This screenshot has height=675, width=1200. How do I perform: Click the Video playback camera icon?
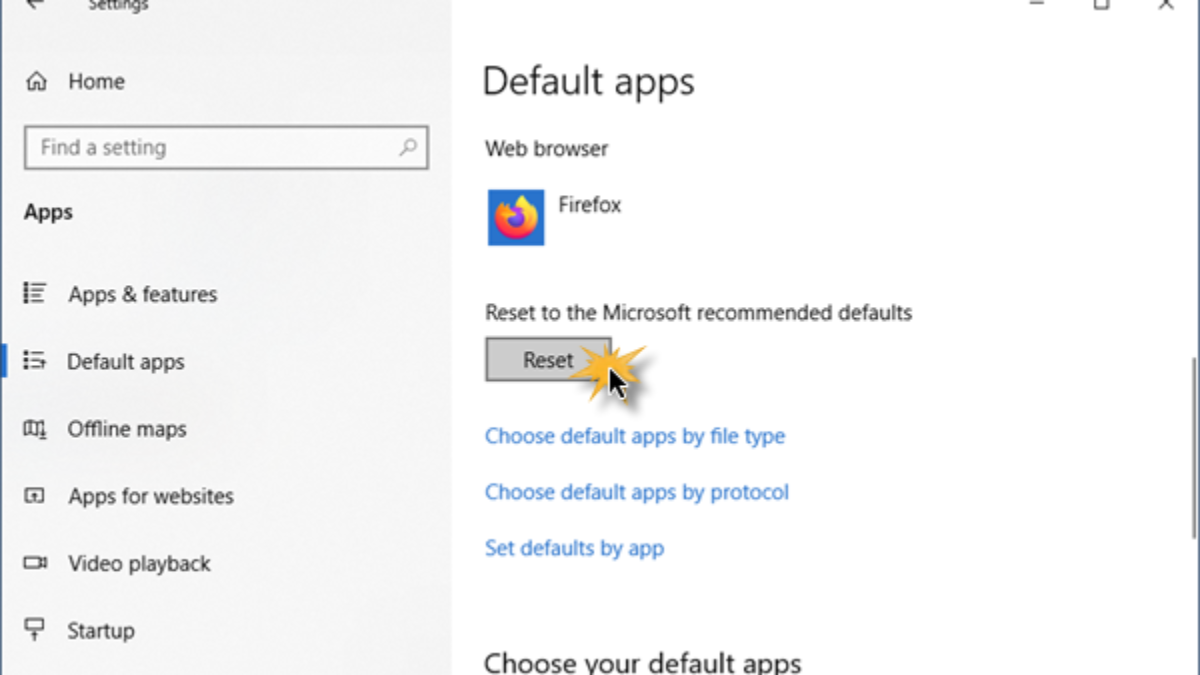tap(35, 563)
